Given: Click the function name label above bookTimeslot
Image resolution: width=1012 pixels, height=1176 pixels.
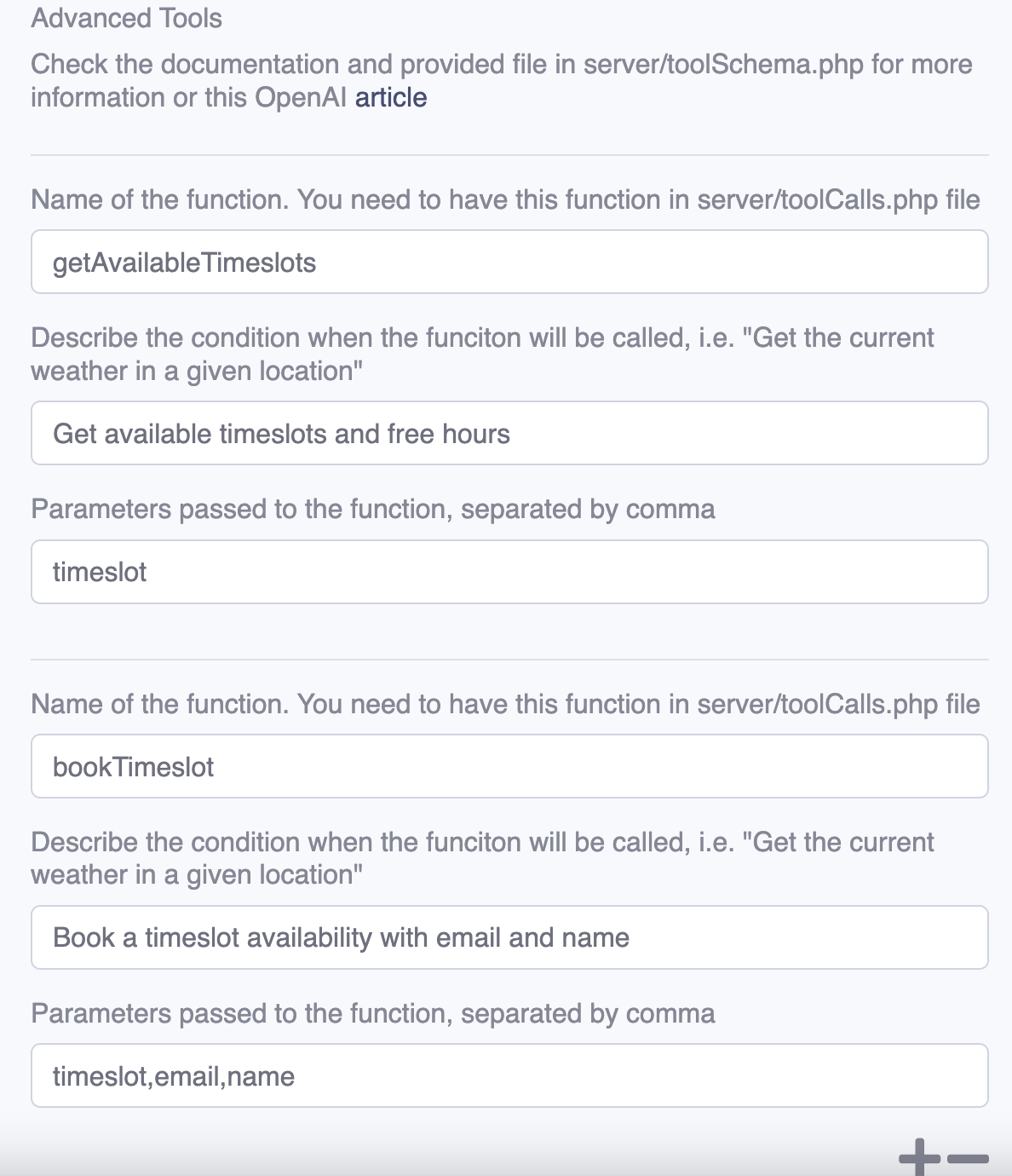Looking at the screenshot, I should pyautogui.click(x=505, y=704).
